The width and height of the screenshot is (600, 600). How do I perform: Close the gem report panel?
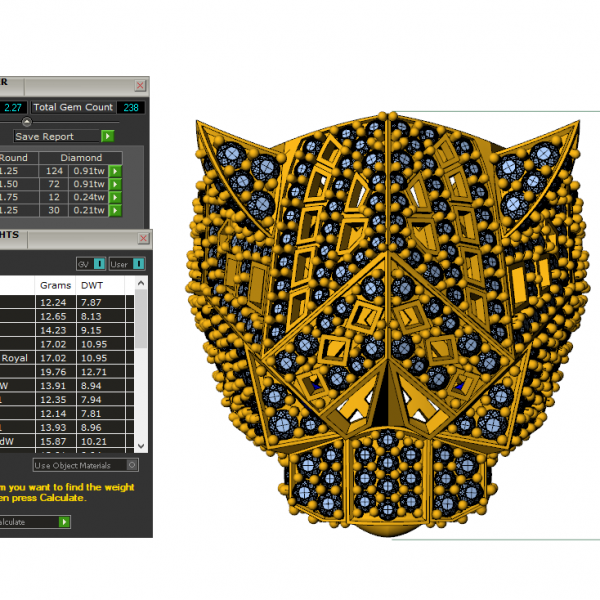[141, 86]
